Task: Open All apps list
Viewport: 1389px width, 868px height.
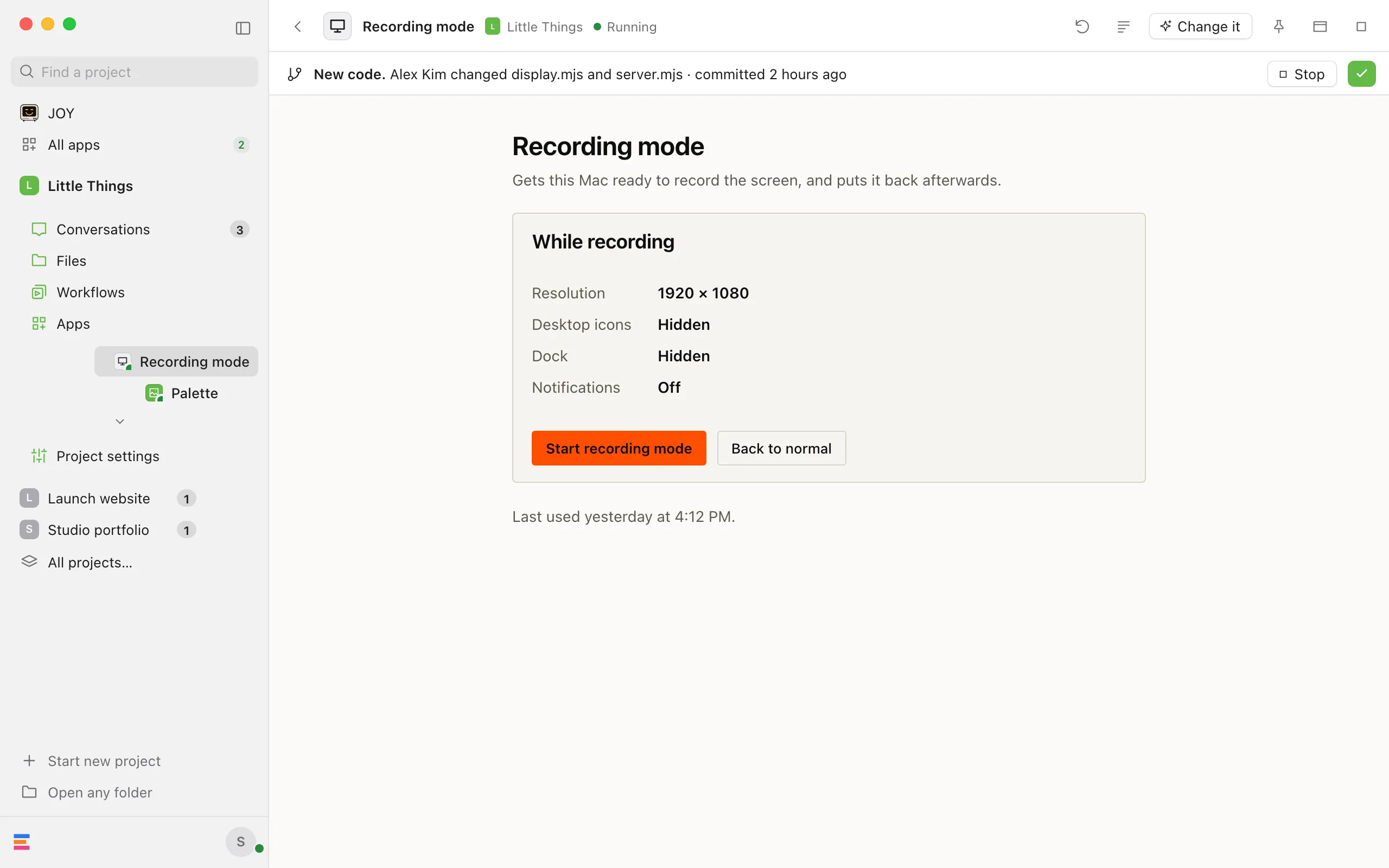Action: [x=133, y=145]
